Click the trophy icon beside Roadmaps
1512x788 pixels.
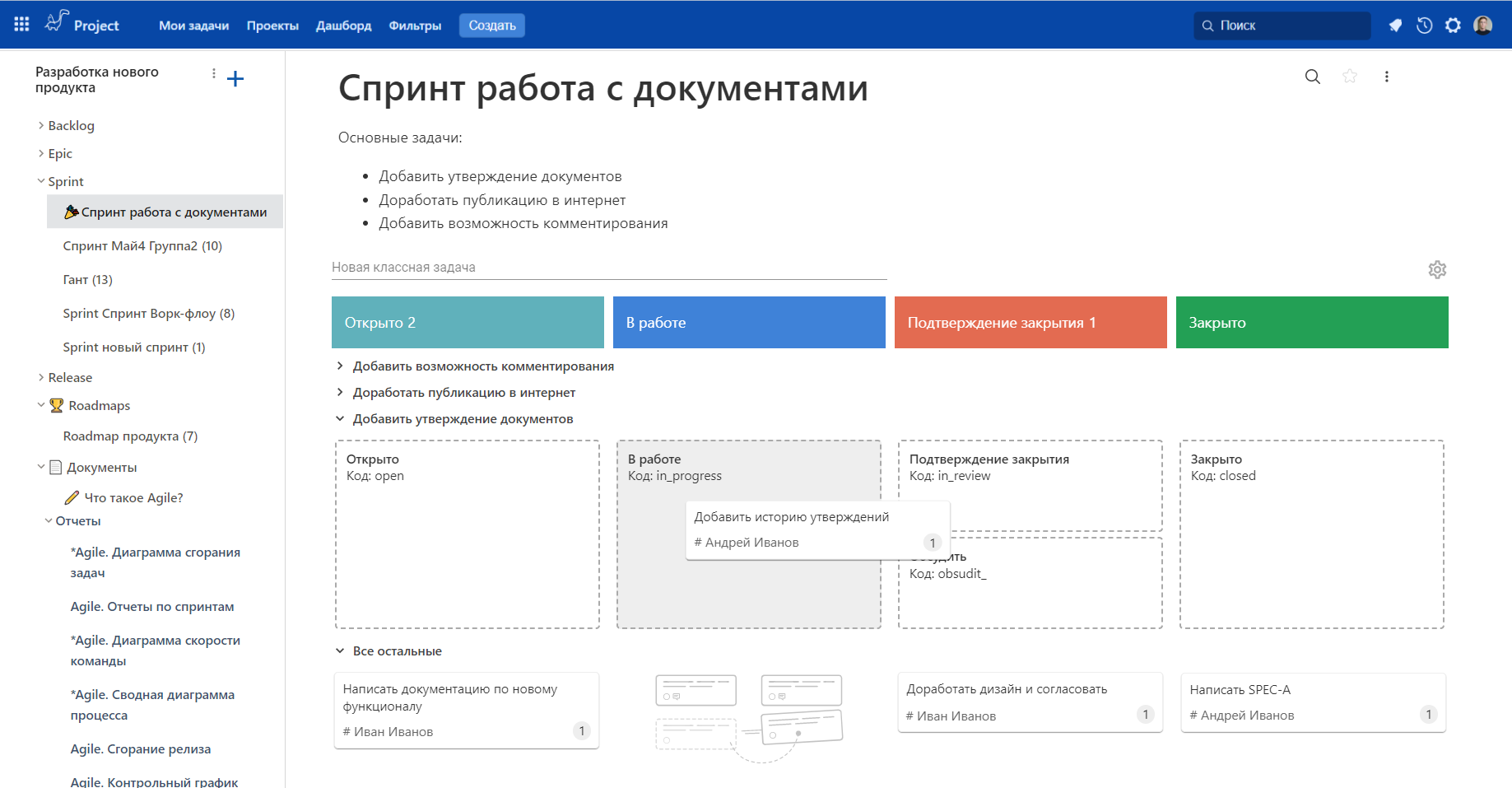pos(55,404)
